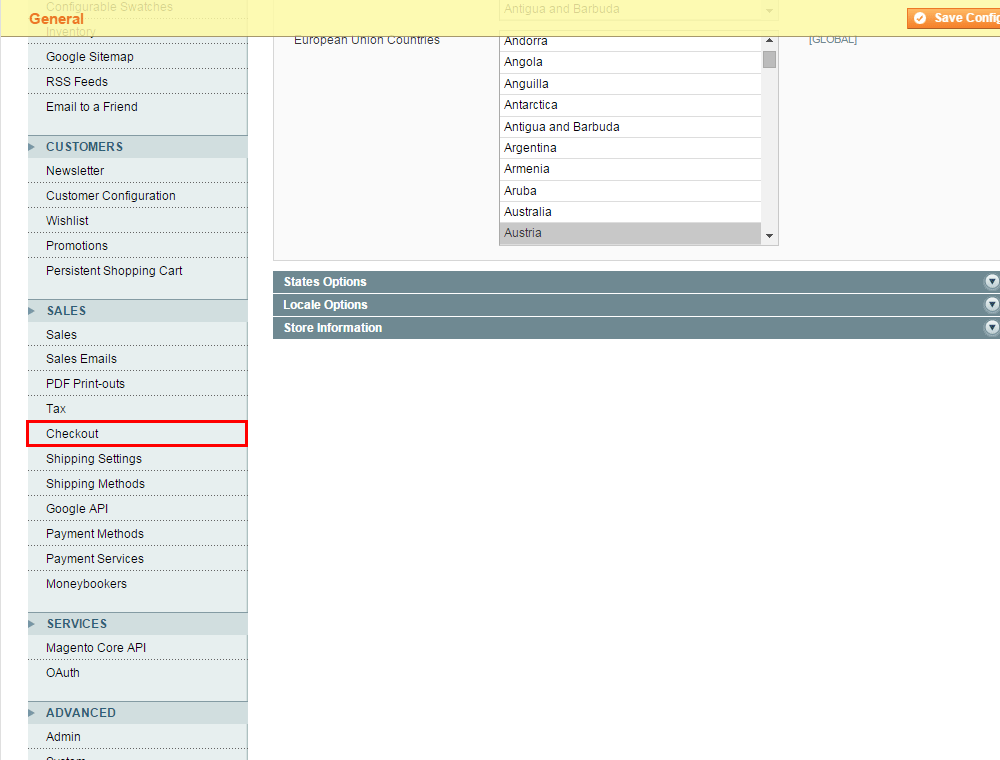
Task: Open the RSS Feeds configuration tab
Action: click(x=138, y=82)
